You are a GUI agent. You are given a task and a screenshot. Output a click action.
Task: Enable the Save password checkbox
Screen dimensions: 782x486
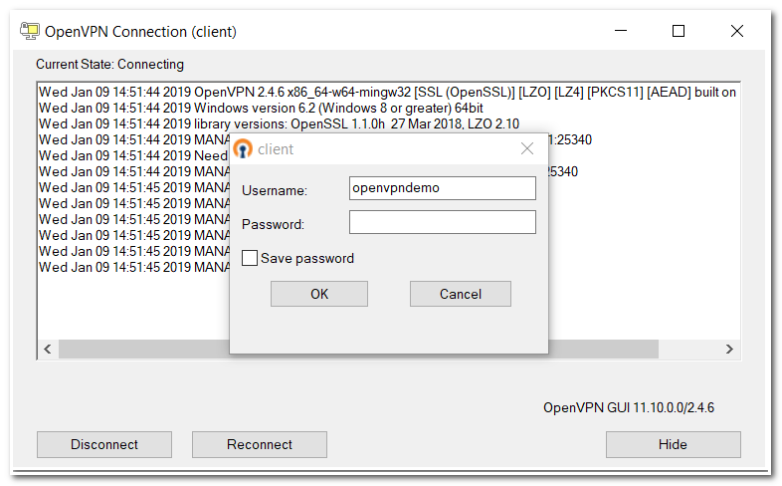tap(249, 258)
